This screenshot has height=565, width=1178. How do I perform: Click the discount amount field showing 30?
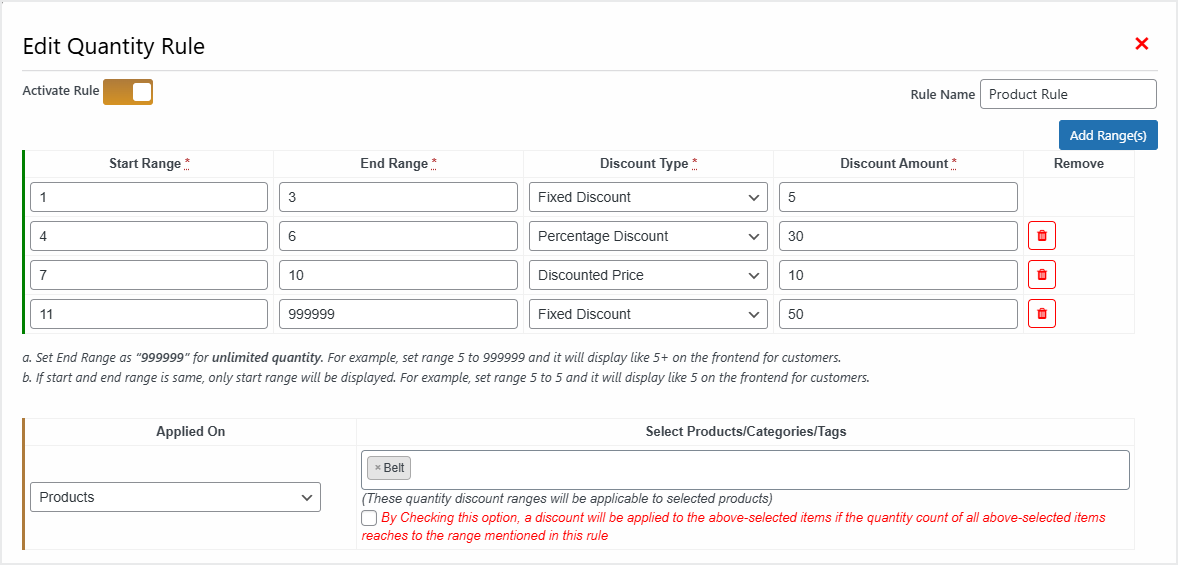point(898,236)
